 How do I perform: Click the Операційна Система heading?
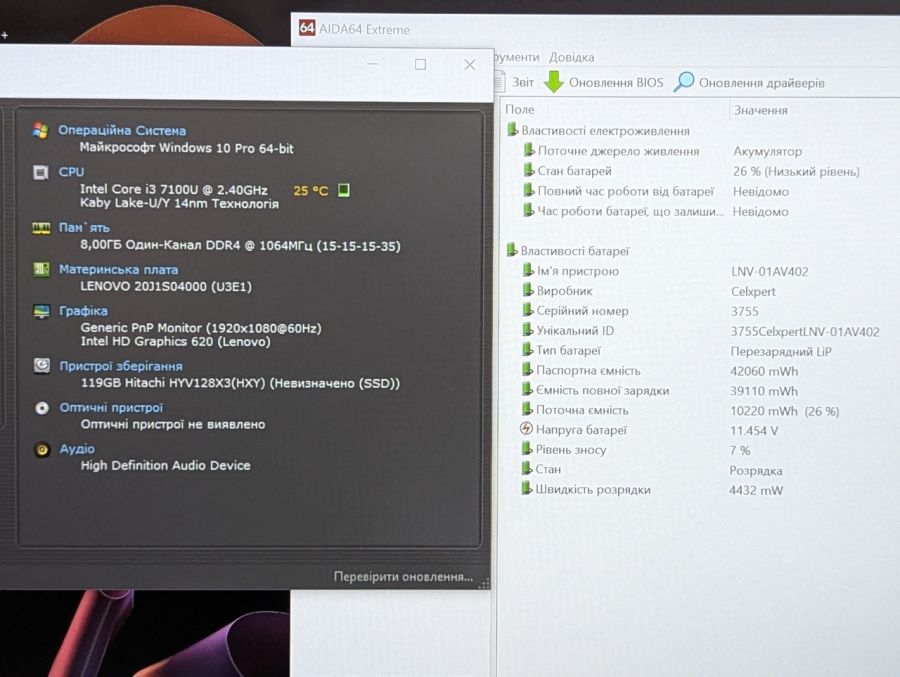(122, 130)
